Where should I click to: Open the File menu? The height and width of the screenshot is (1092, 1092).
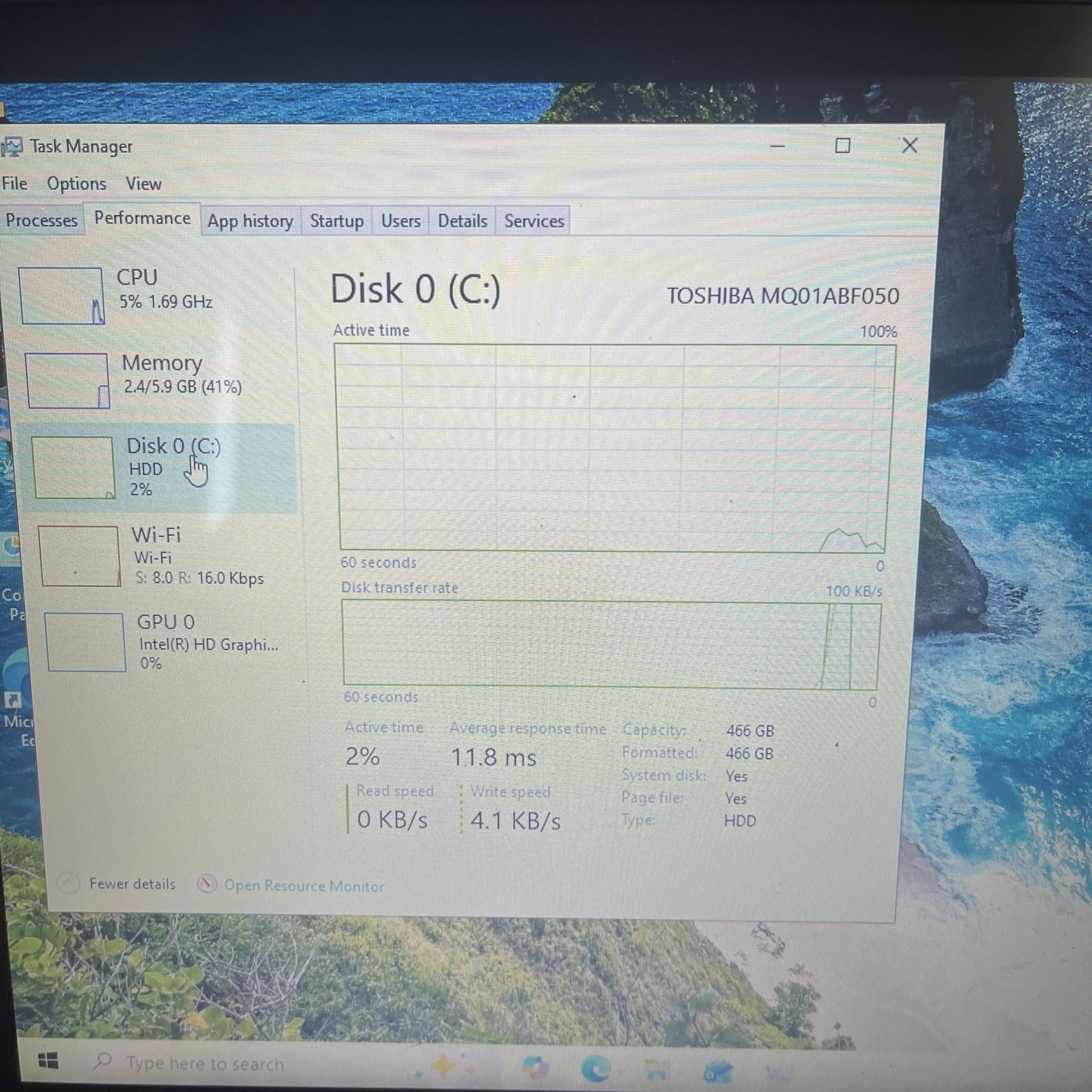[14, 184]
